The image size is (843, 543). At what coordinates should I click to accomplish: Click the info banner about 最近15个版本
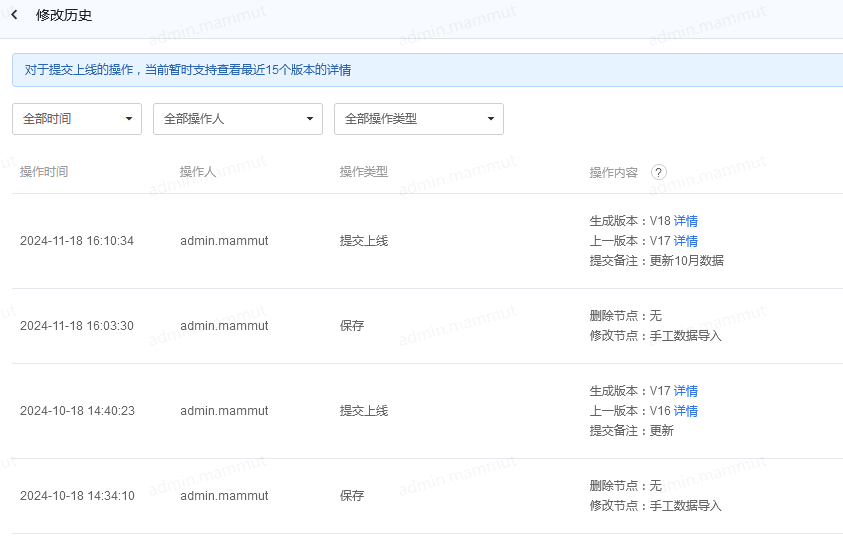coord(427,70)
